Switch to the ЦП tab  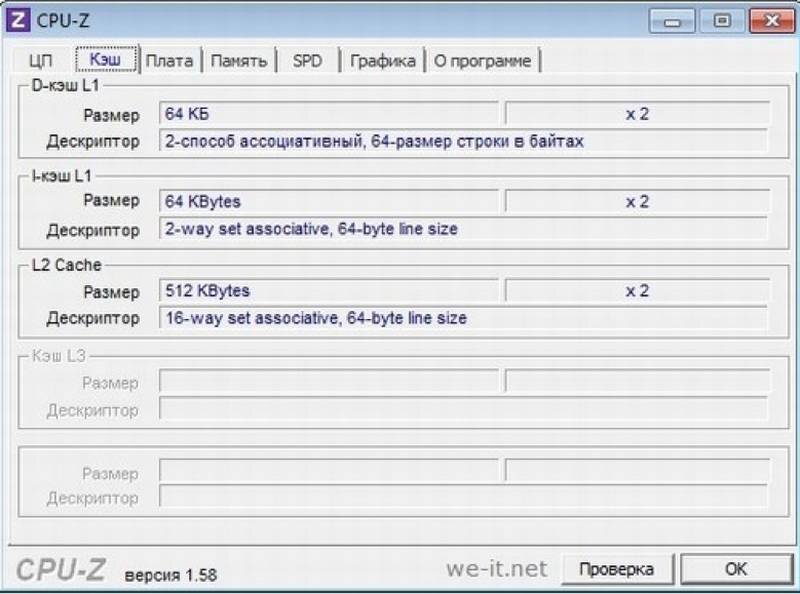click(x=41, y=61)
